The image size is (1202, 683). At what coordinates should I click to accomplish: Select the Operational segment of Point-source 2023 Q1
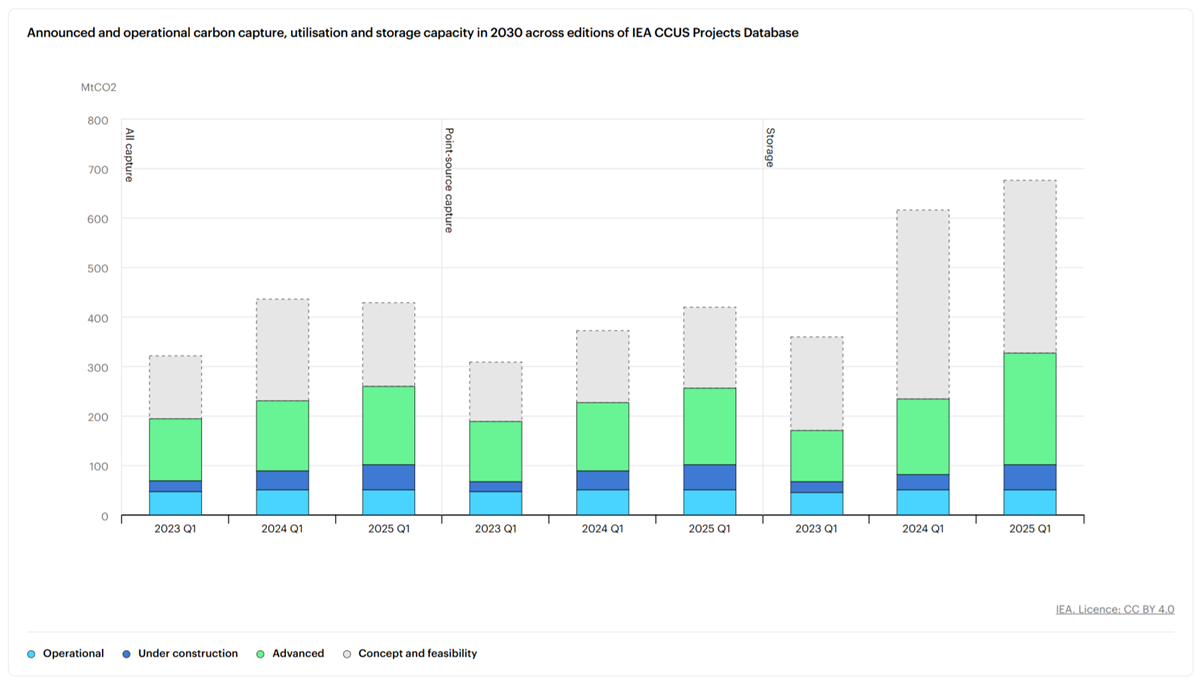496,504
